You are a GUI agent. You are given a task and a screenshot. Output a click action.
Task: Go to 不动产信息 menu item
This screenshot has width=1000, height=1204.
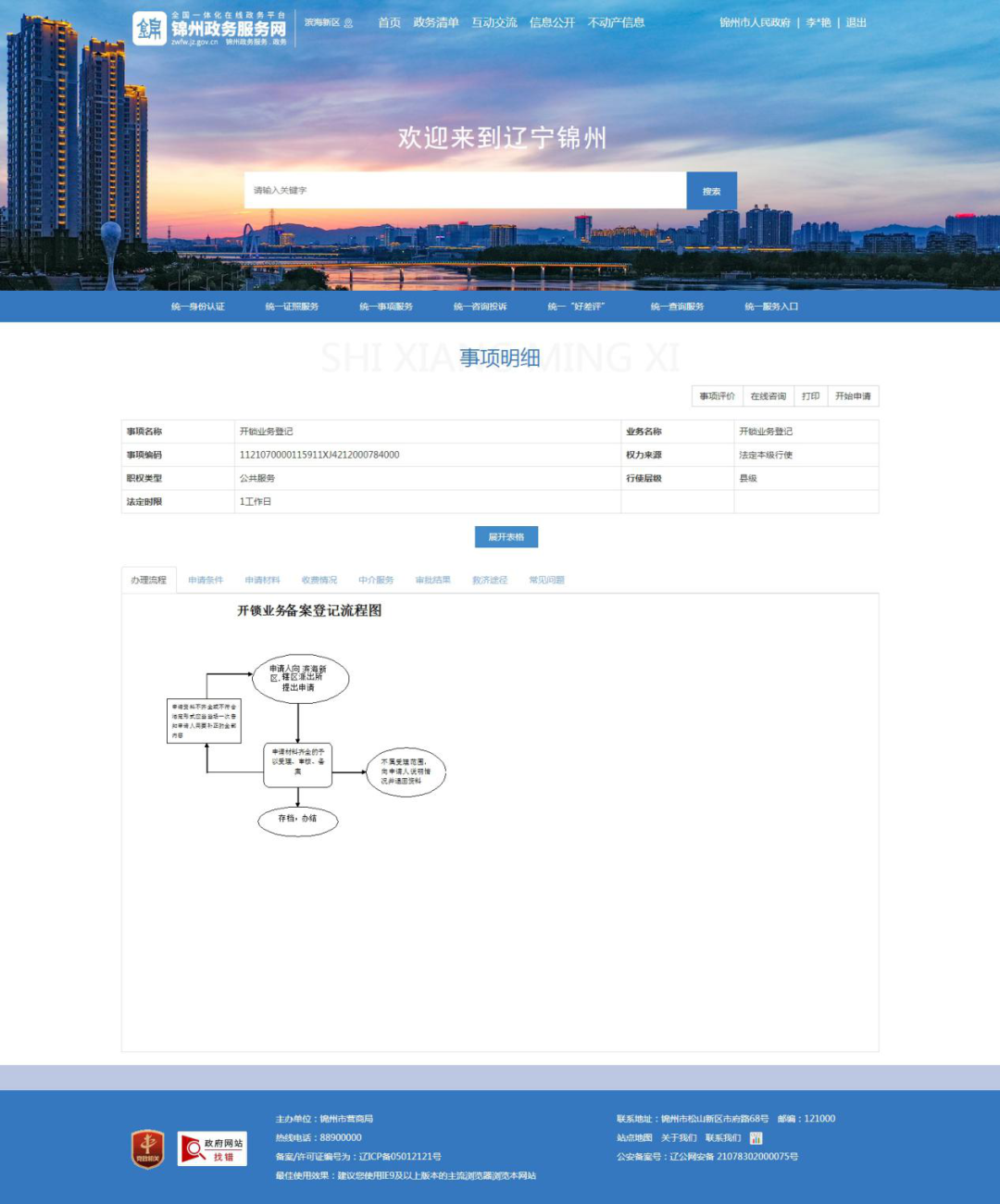[616, 22]
